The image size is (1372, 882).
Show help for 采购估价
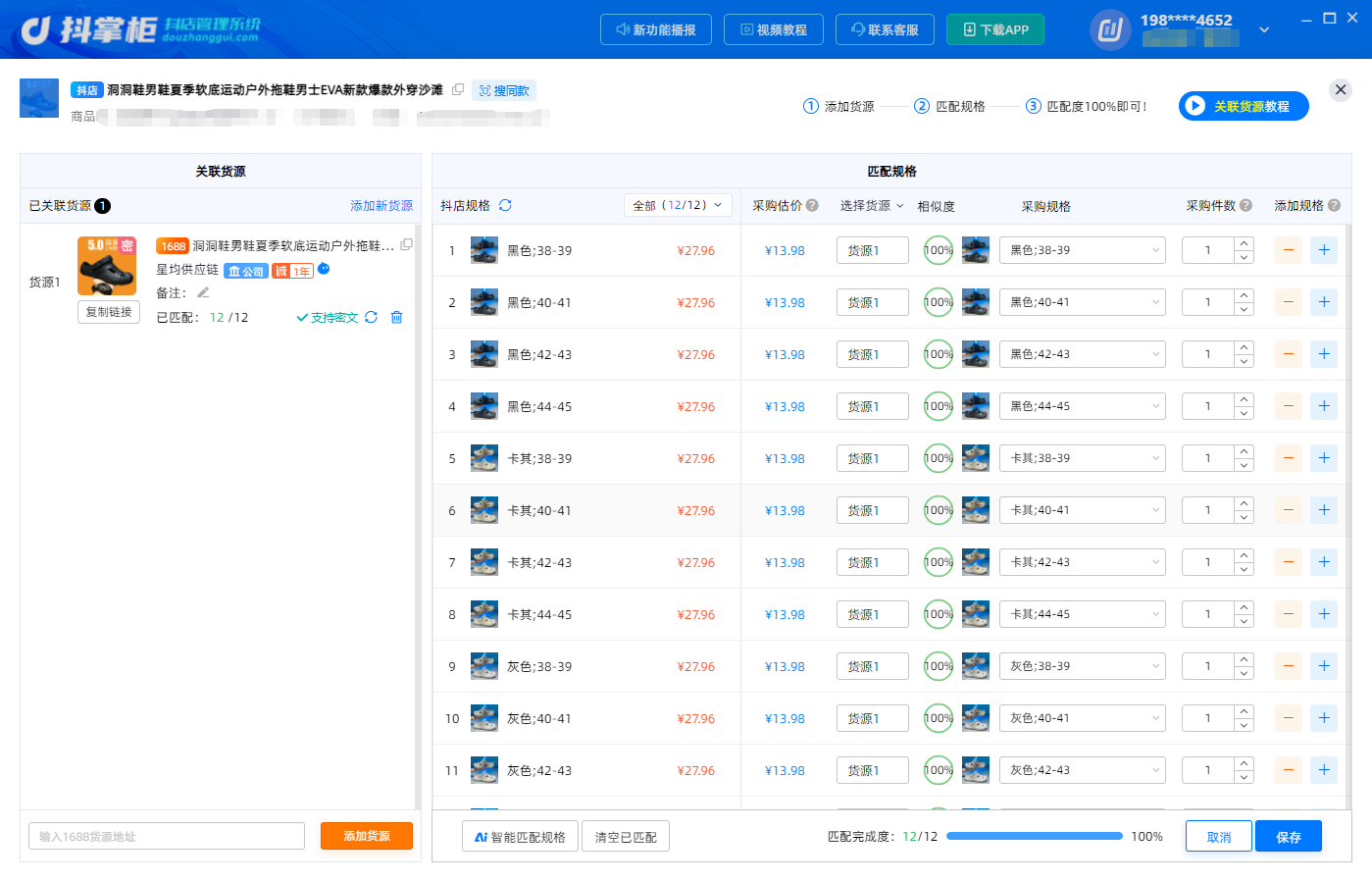pos(812,205)
